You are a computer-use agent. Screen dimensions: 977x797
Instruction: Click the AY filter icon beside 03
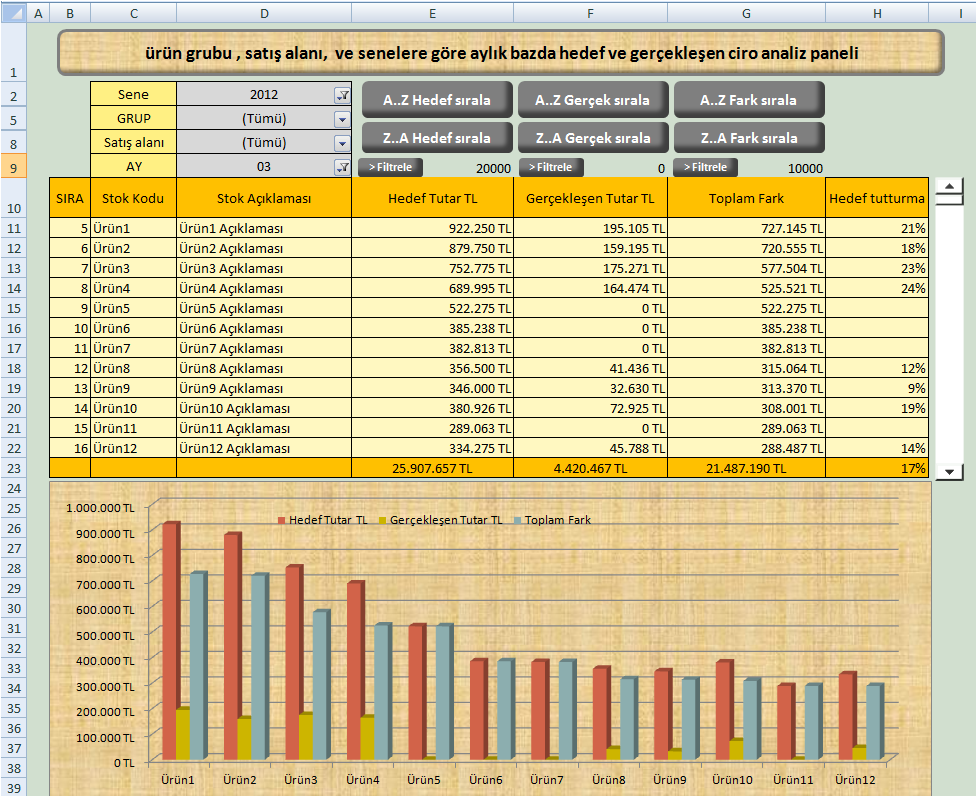point(342,167)
